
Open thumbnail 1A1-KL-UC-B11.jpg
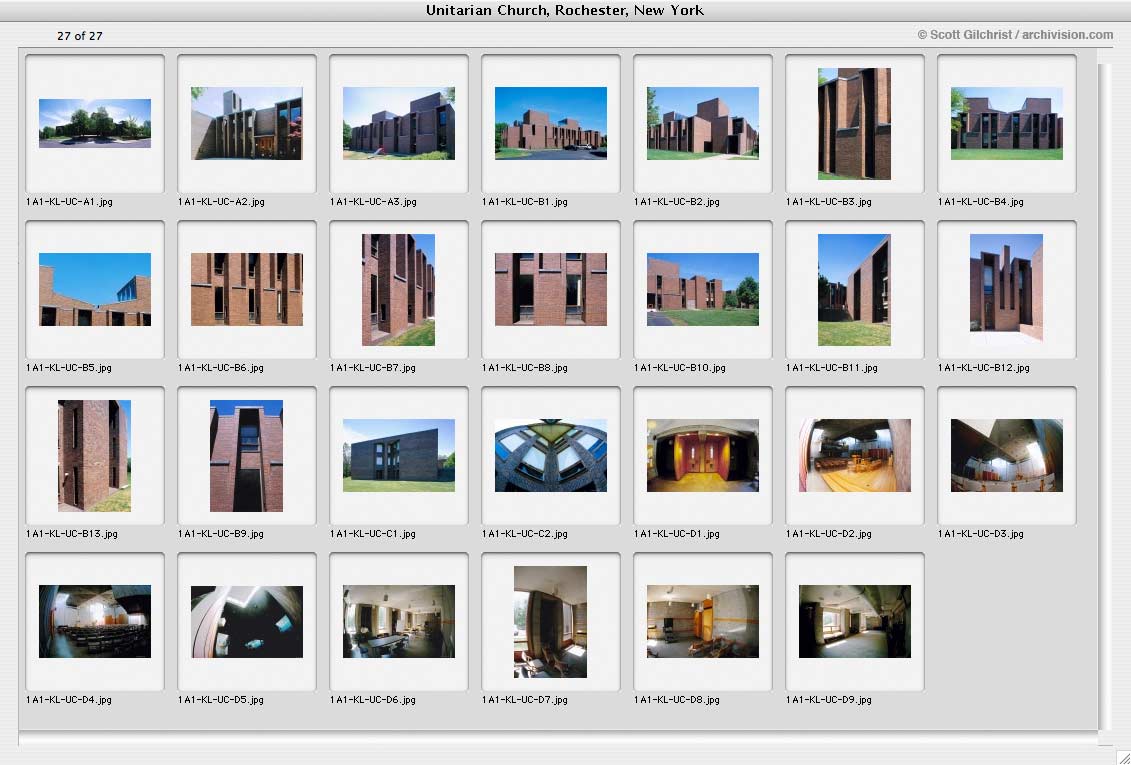click(855, 290)
